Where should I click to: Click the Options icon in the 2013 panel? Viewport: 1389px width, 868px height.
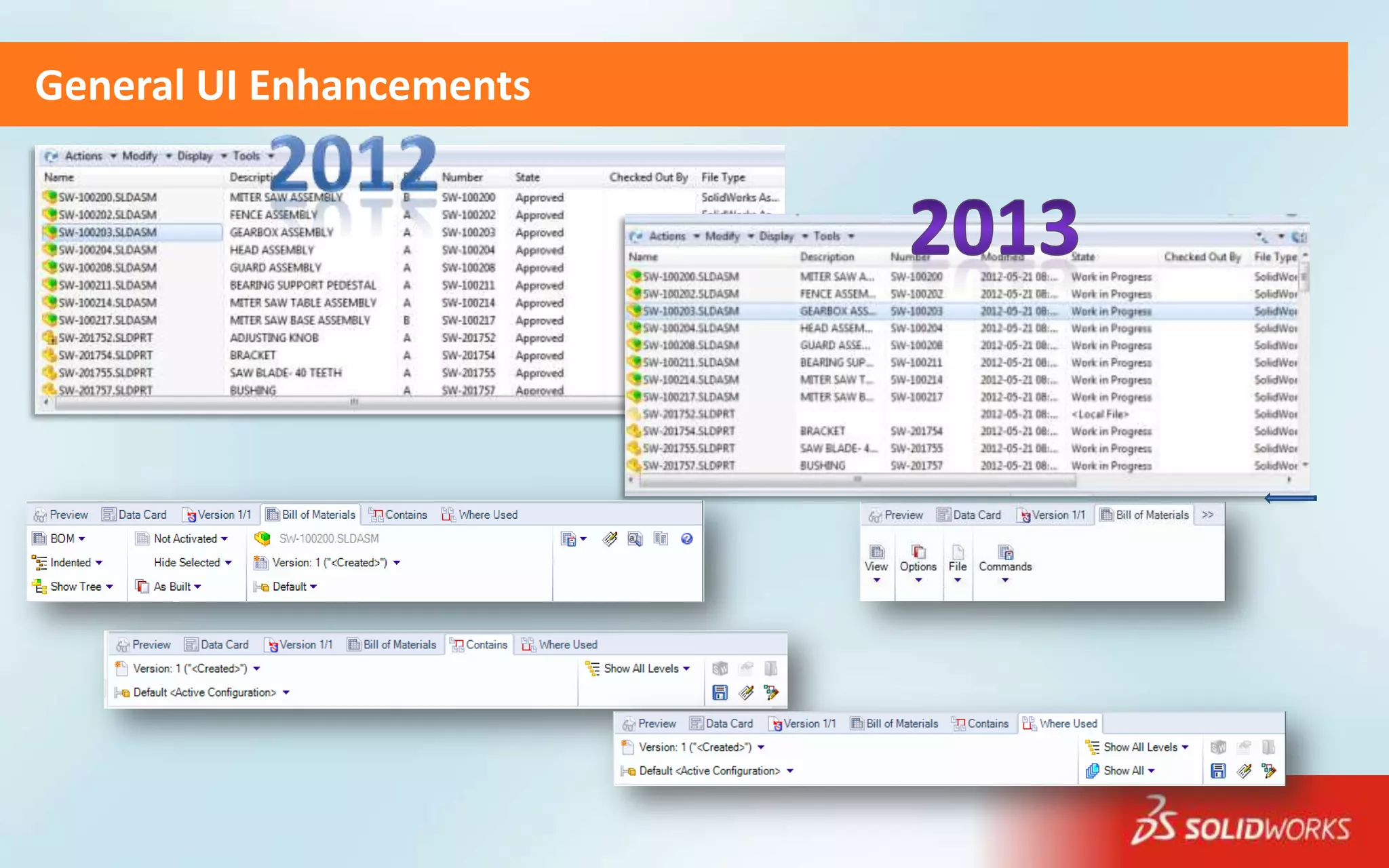[x=918, y=552]
